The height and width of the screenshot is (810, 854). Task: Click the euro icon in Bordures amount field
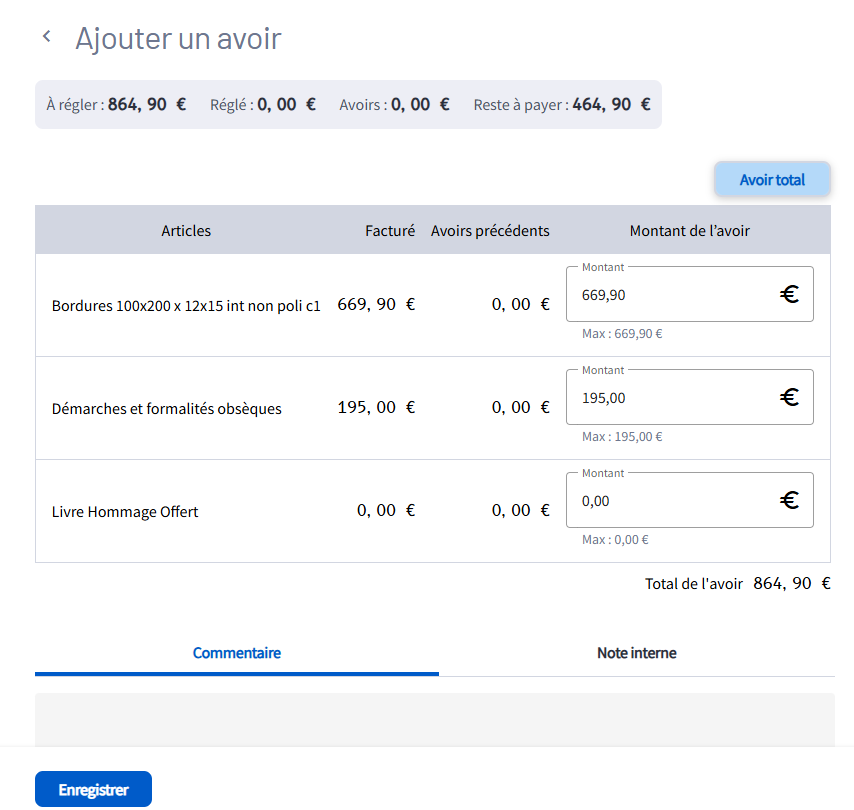pos(789,295)
